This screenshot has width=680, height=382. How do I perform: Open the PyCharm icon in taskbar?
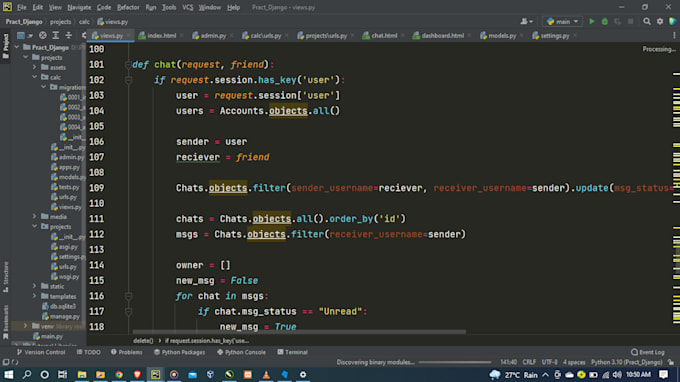click(155, 375)
